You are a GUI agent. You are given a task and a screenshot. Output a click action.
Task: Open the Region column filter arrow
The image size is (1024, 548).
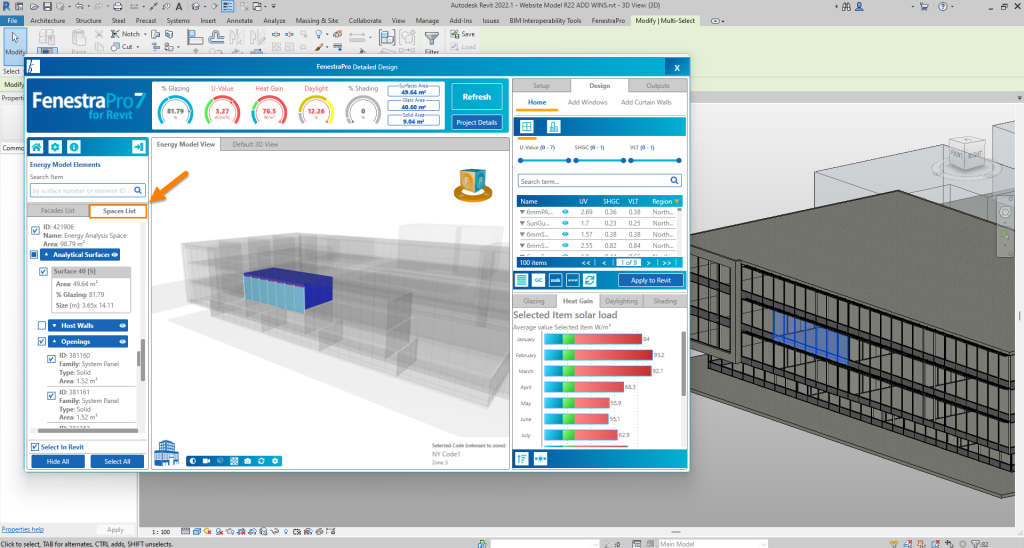tap(677, 201)
